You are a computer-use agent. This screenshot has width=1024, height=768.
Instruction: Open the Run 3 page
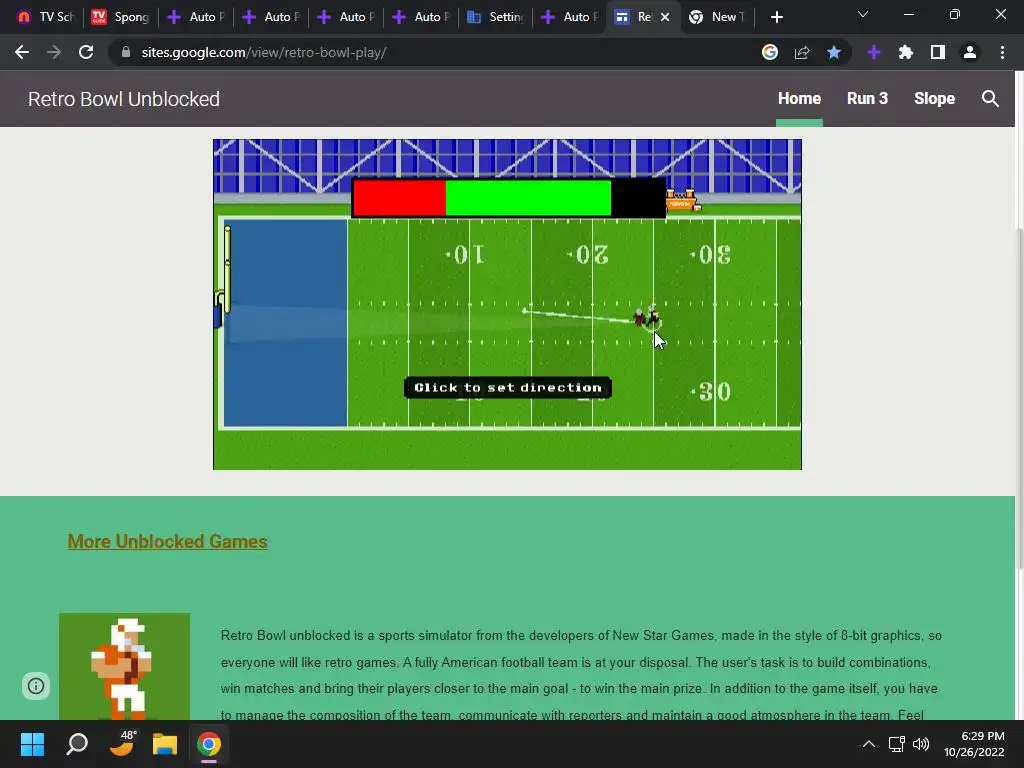pos(867,99)
